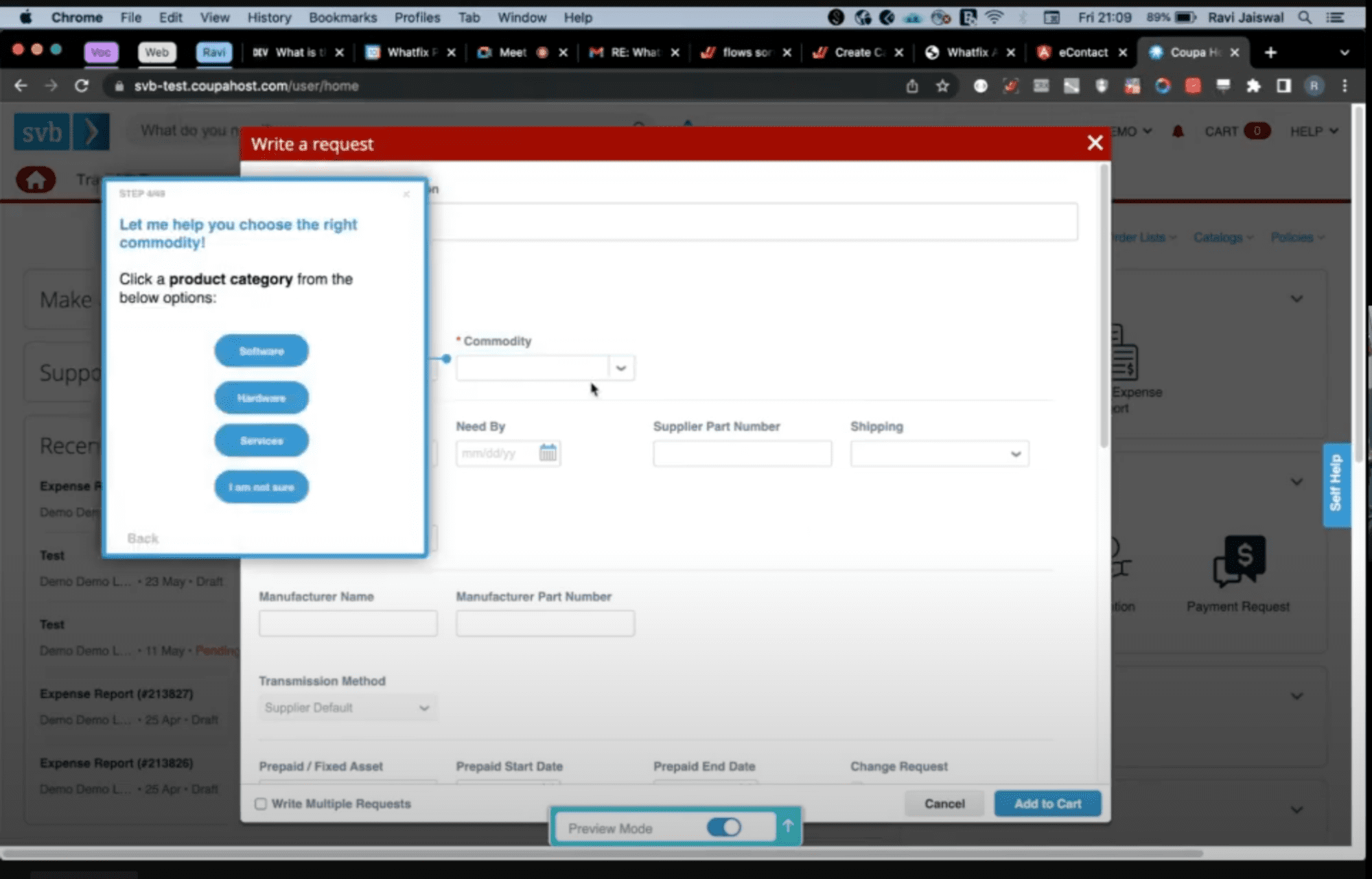Image resolution: width=1372 pixels, height=879 pixels.
Task: Click the home icon in navigation bar
Action: (x=36, y=180)
